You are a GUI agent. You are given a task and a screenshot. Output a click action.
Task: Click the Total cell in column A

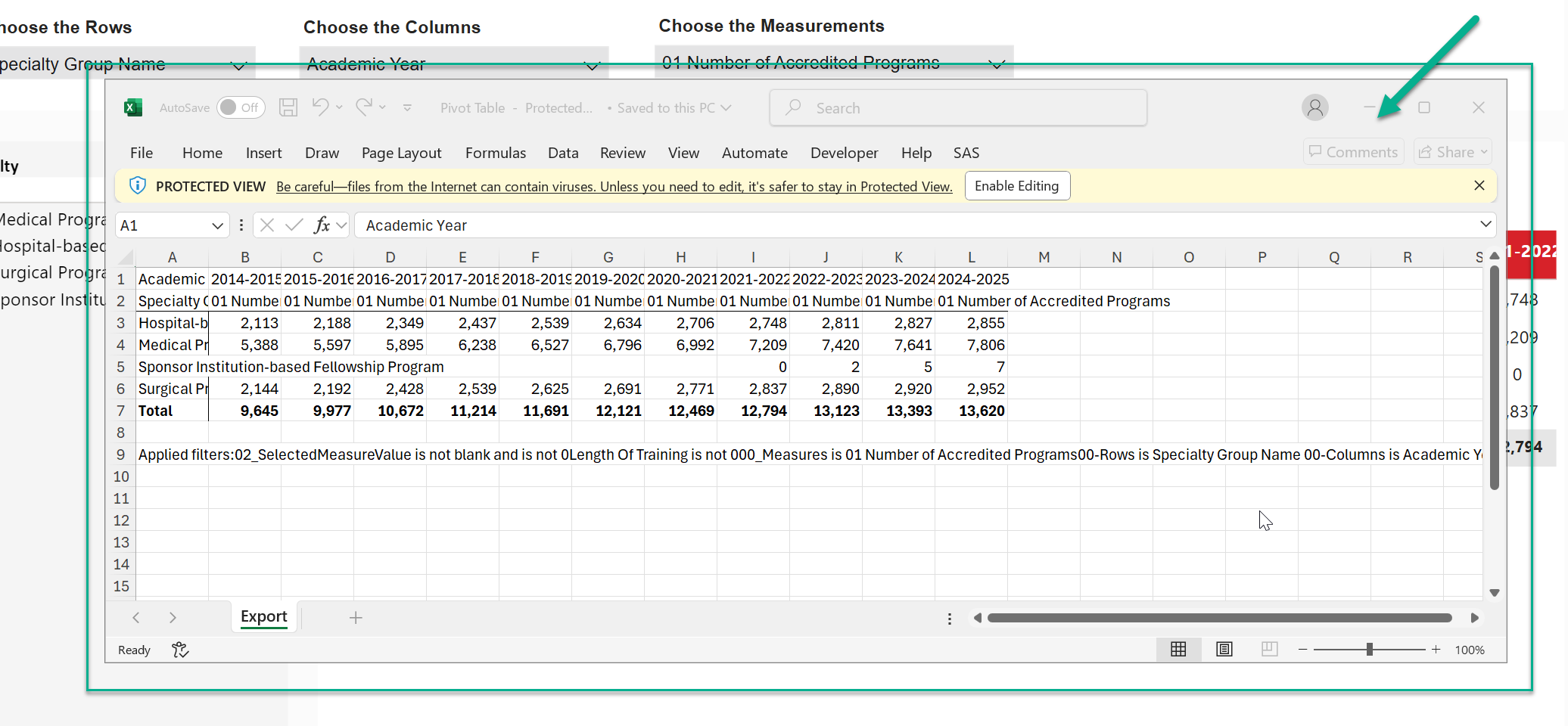click(x=172, y=411)
